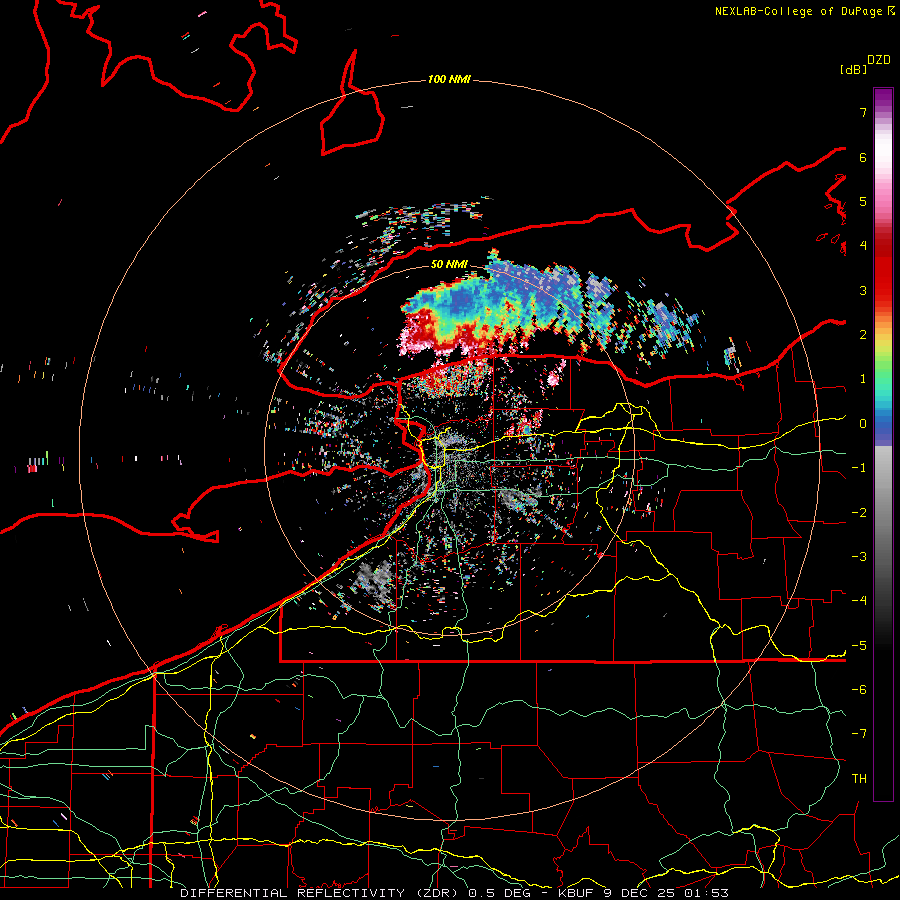Click the -1 value on color scale
This screenshot has height=900, width=900.
859,468
